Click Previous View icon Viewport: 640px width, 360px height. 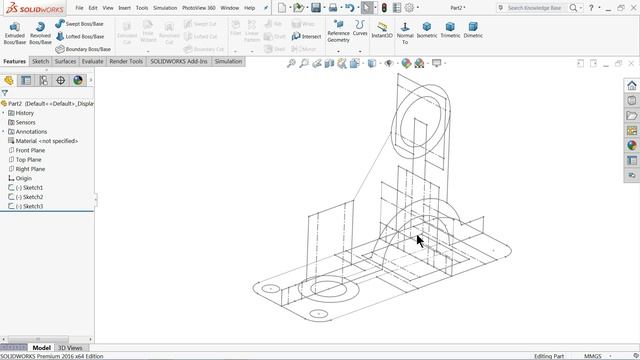(317, 63)
